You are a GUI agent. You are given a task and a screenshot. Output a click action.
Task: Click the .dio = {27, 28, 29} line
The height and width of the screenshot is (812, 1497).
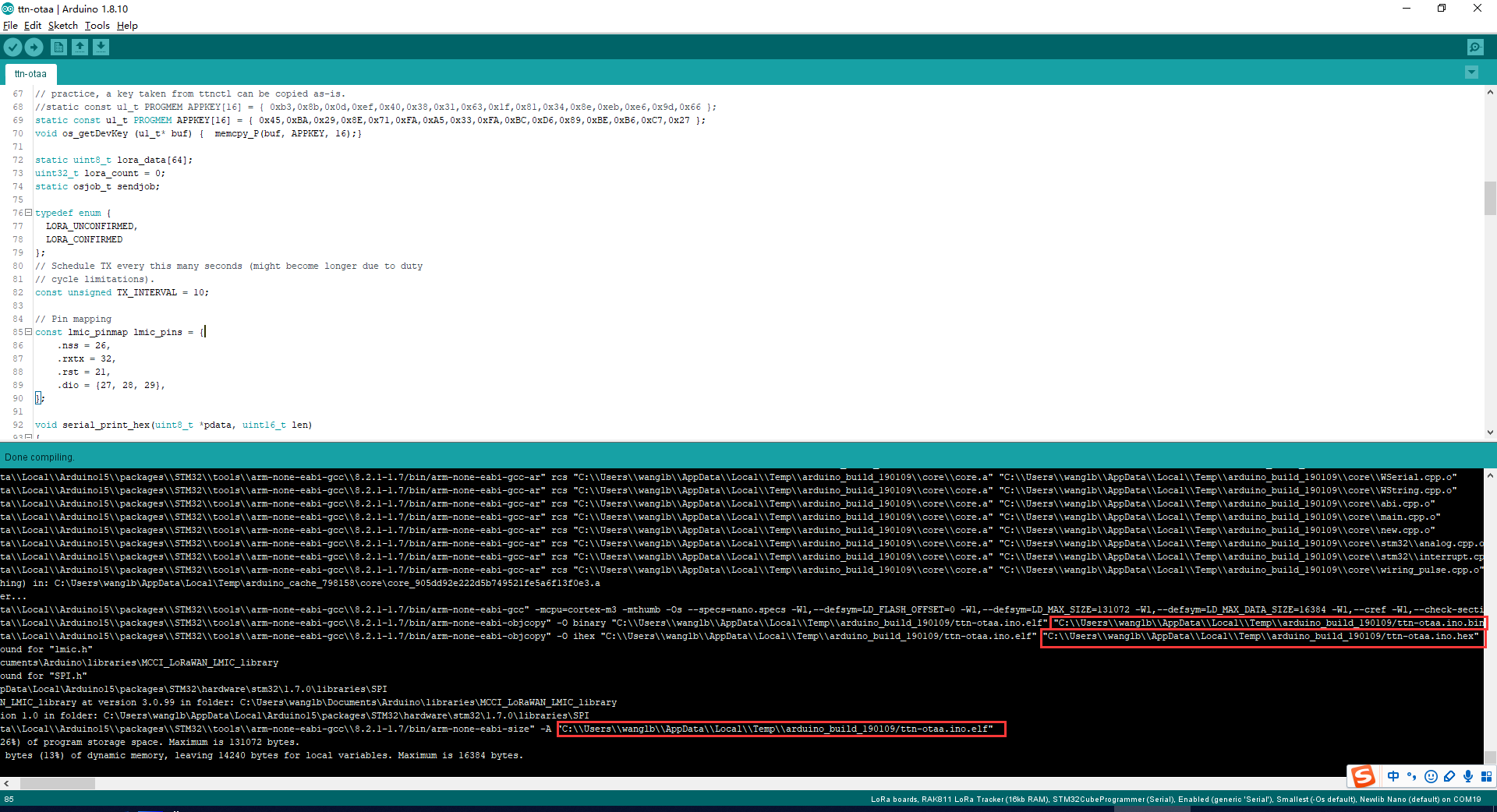click(111, 385)
